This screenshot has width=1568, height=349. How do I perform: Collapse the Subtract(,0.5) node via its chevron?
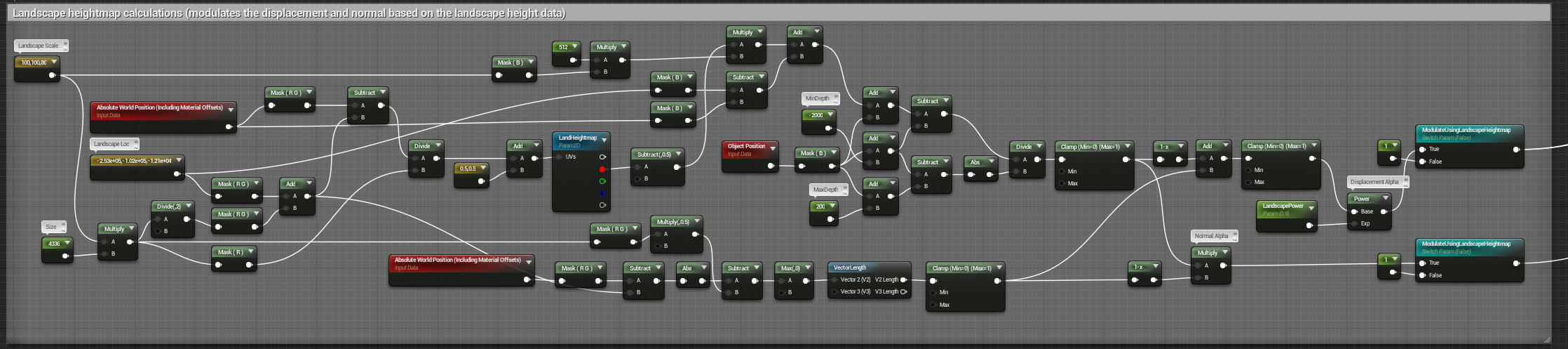pyautogui.click(x=678, y=154)
